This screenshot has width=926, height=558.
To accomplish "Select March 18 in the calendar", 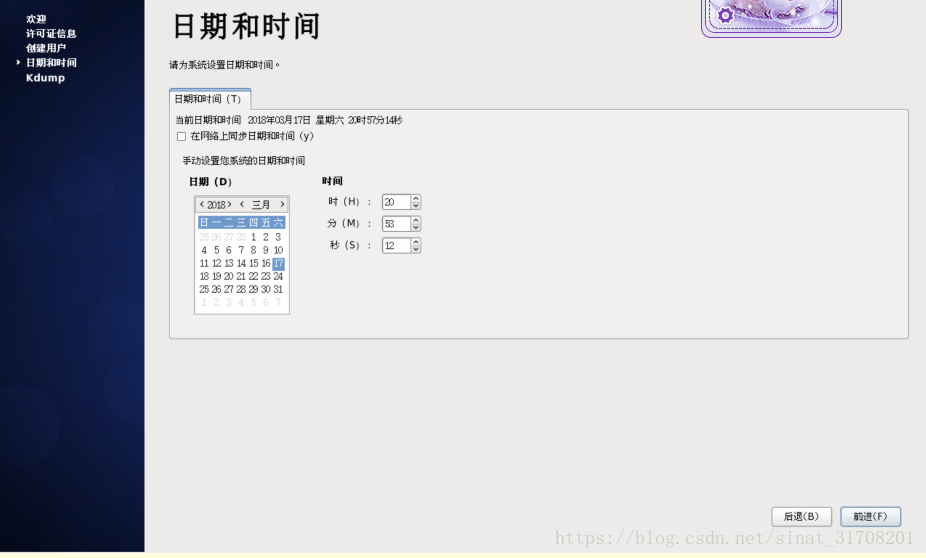I will click(204, 276).
